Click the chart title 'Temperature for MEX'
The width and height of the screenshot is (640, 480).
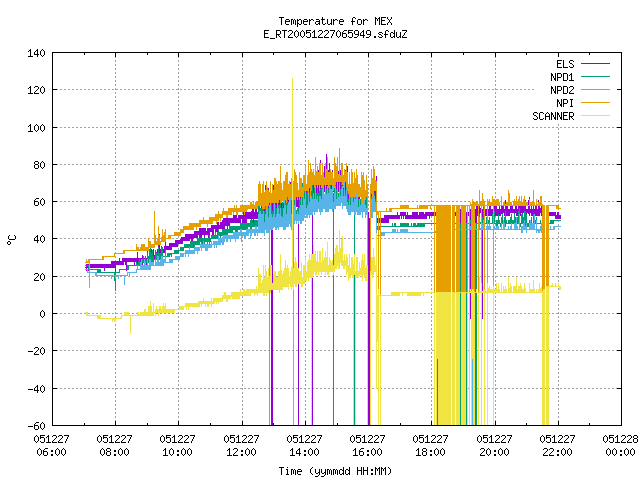tap(335, 21)
